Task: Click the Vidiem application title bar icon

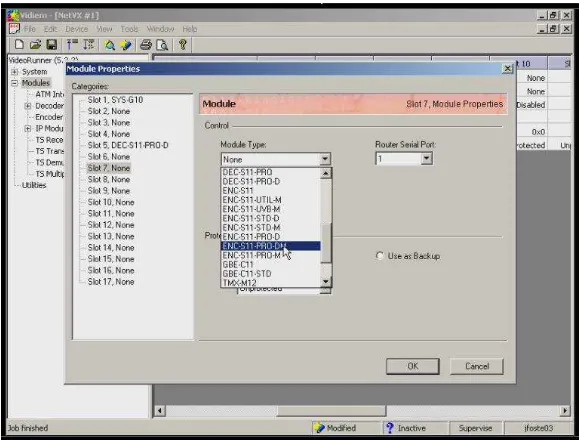Action: 13,16
